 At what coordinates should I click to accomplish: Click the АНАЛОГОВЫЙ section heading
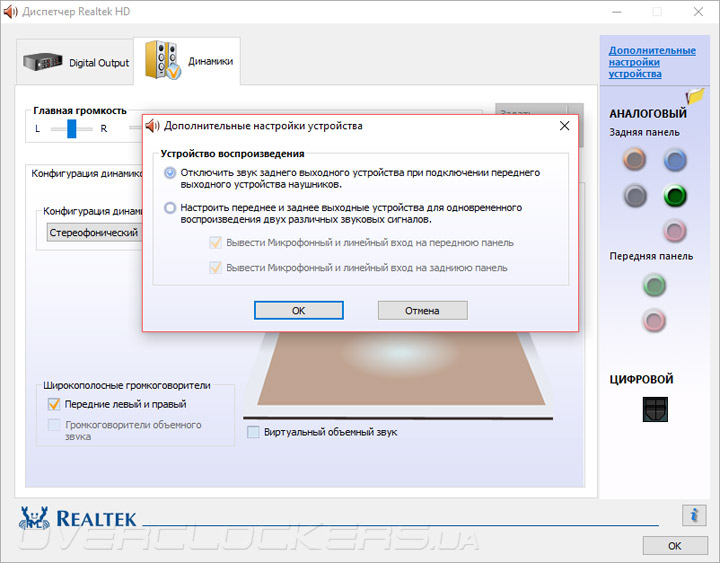[x=648, y=113]
